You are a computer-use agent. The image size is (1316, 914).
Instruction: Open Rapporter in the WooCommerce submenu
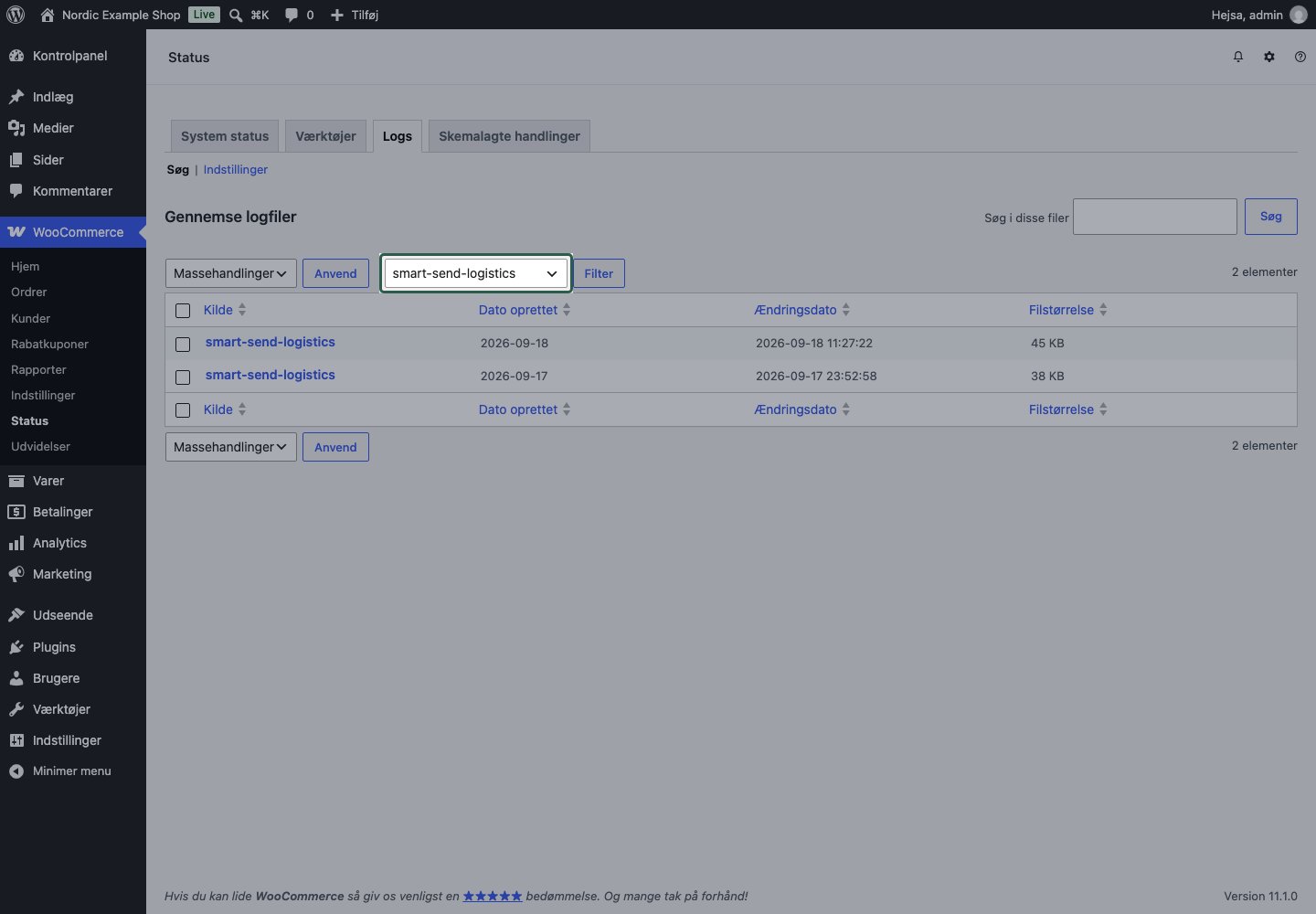coord(38,370)
